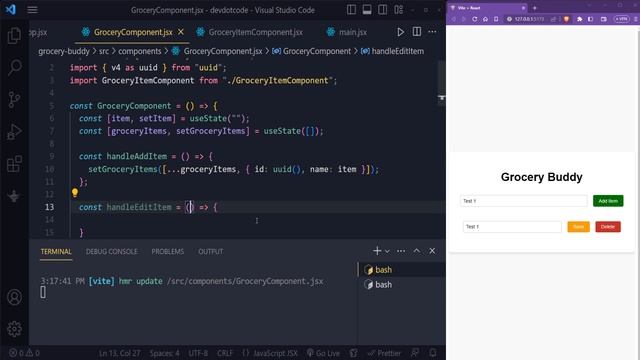Click the lightbulb code action icon
Image resolution: width=640 pixels, height=360 pixels.
point(75,193)
